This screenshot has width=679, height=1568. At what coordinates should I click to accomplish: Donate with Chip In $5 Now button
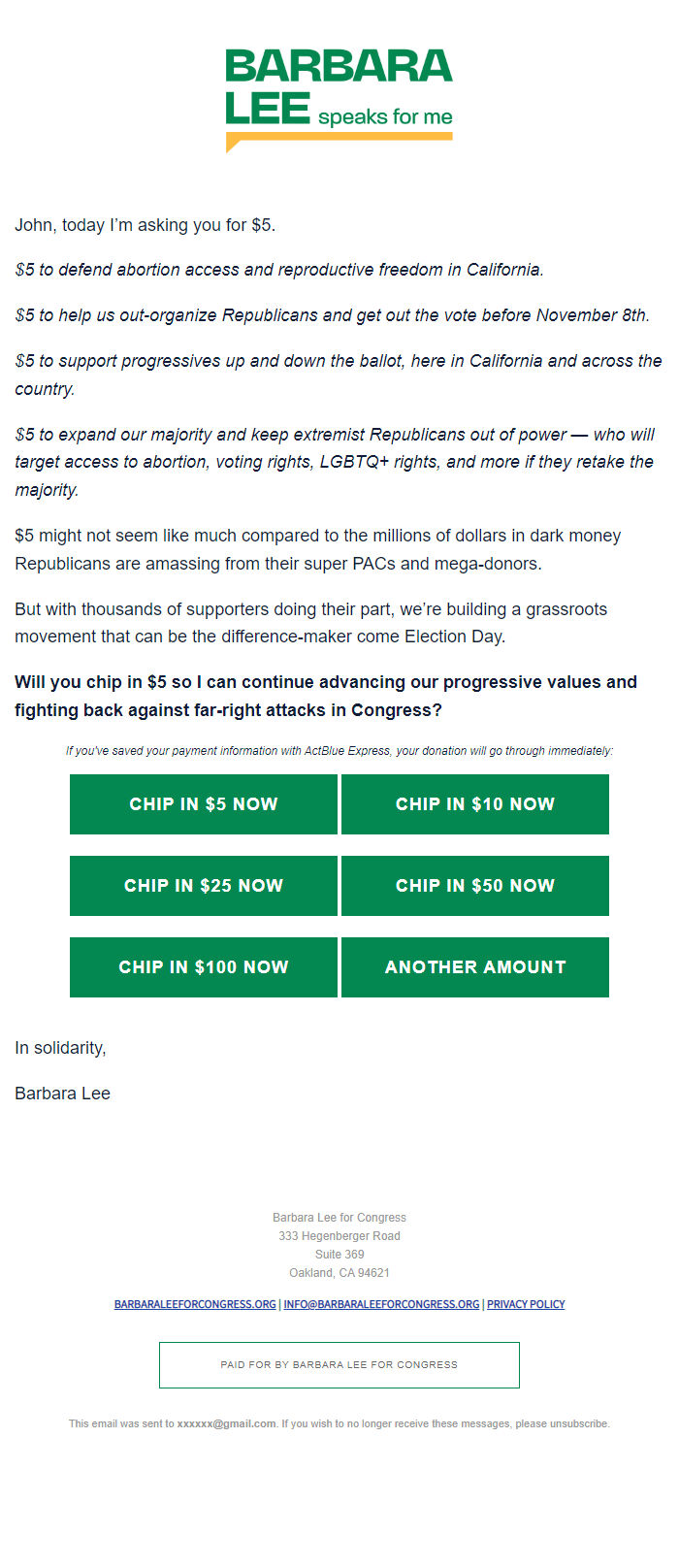point(204,804)
